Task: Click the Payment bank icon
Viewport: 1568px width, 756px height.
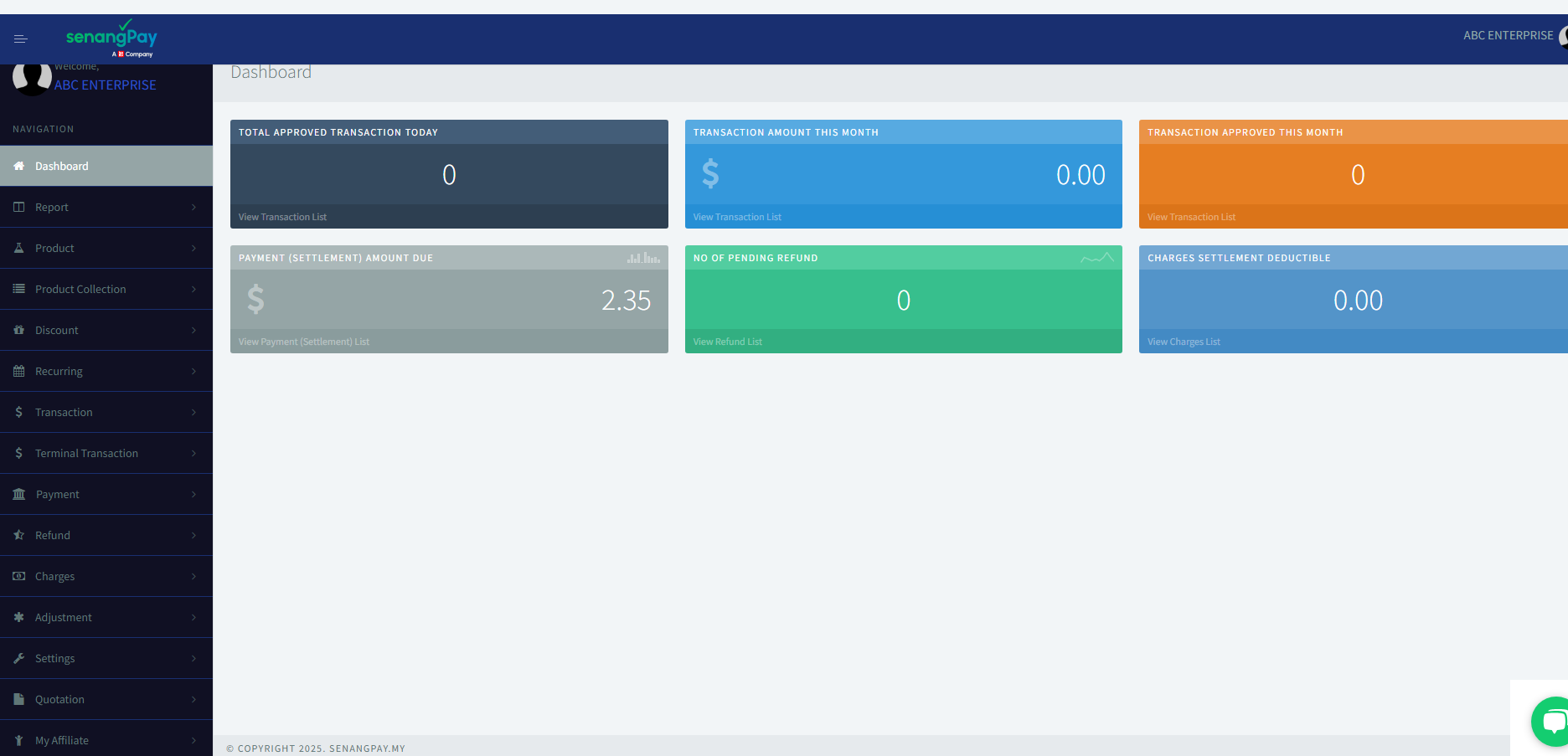Action: [x=18, y=494]
